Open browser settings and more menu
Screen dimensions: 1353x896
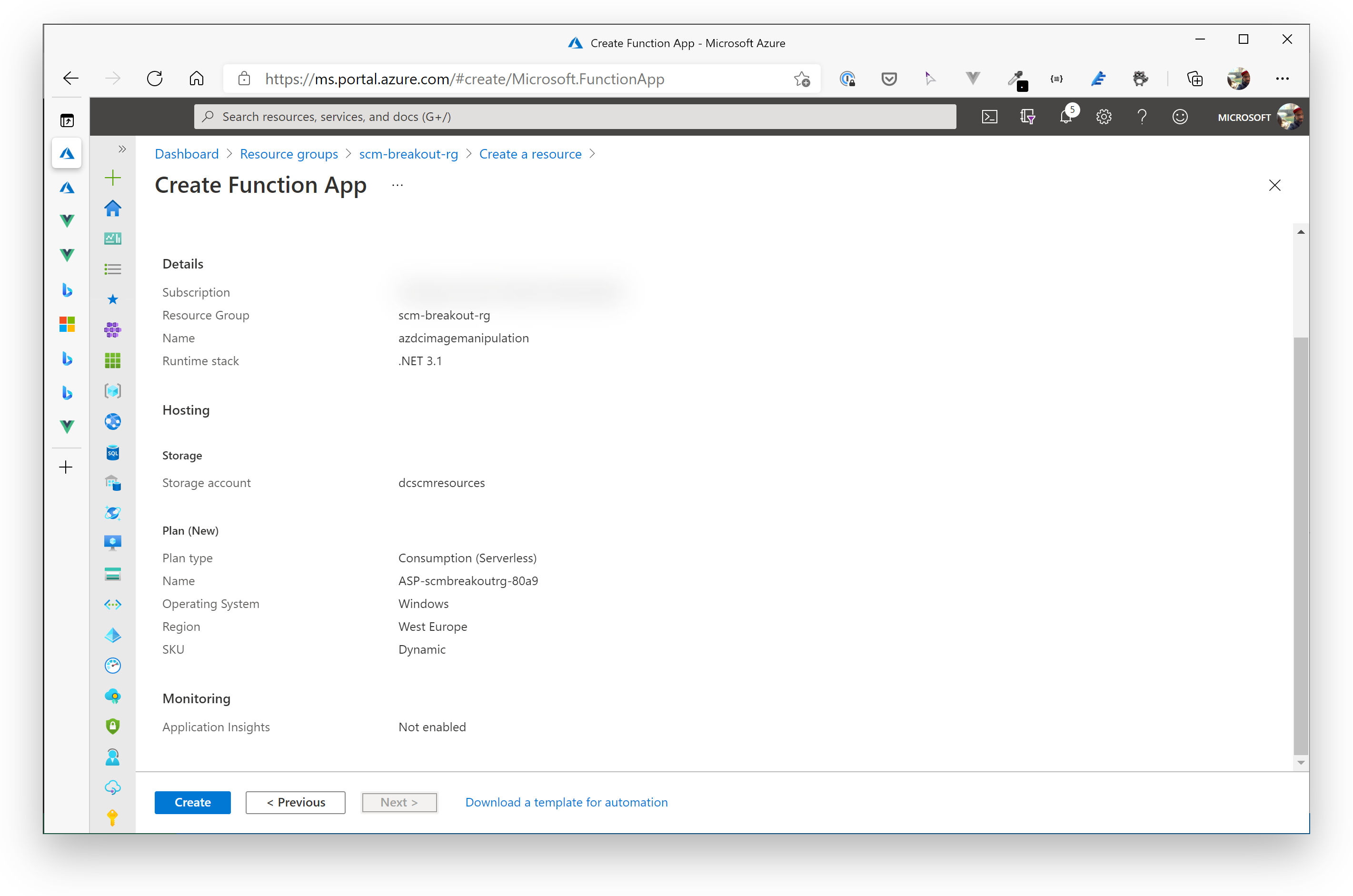pos(1282,78)
